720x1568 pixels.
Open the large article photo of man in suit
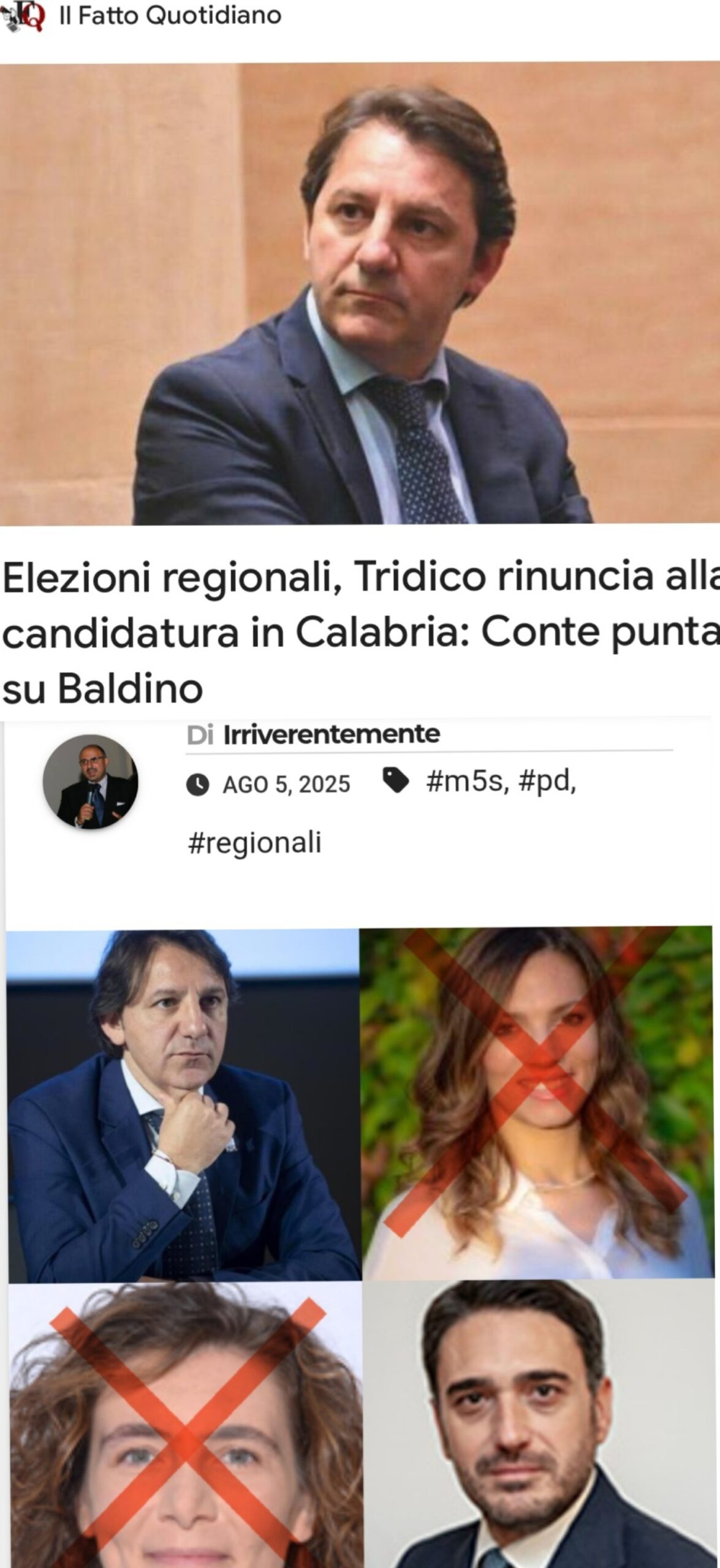point(360,293)
